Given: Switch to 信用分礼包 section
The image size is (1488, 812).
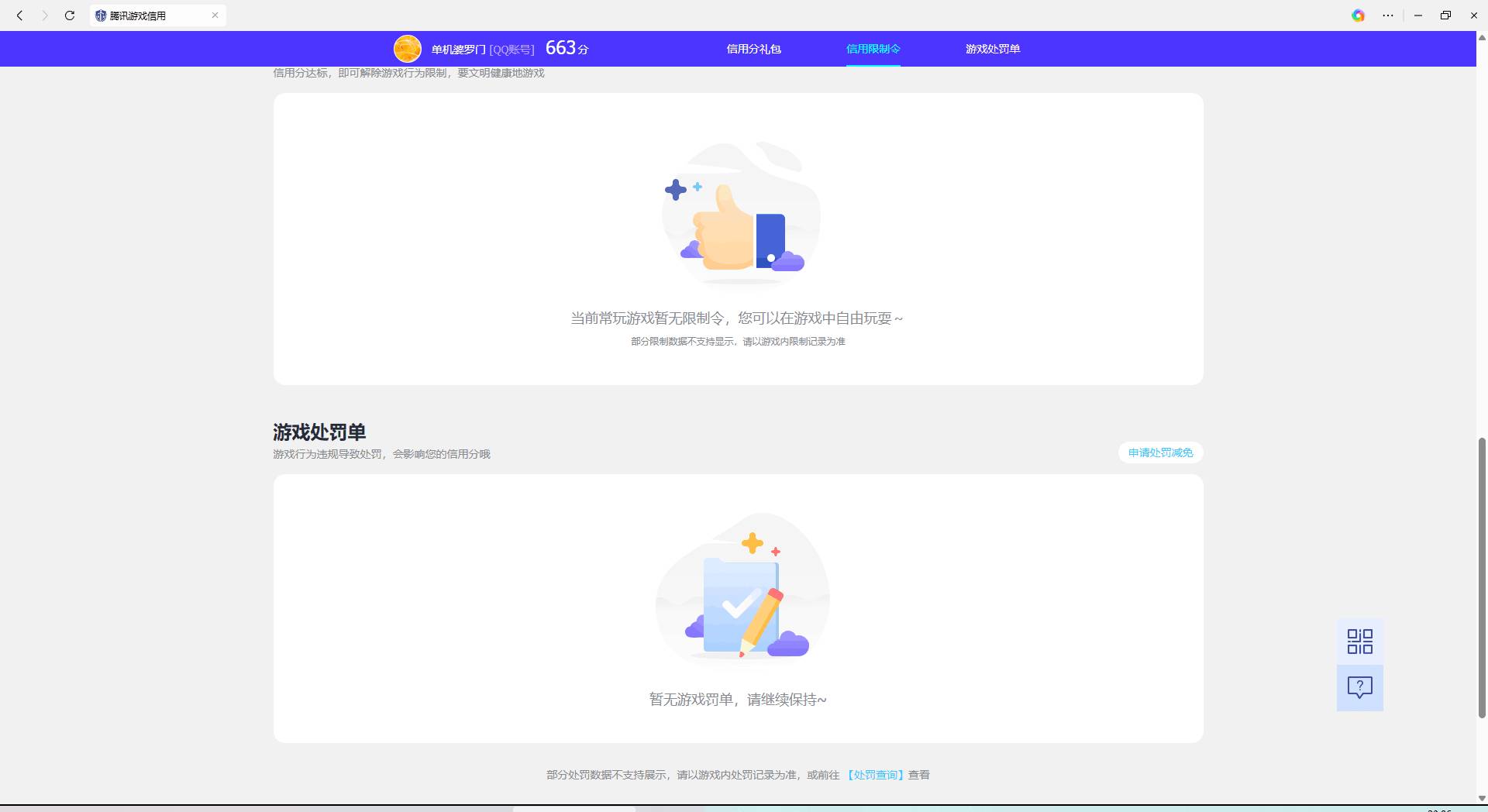Looking at the screenshot, I should [753, 49].
